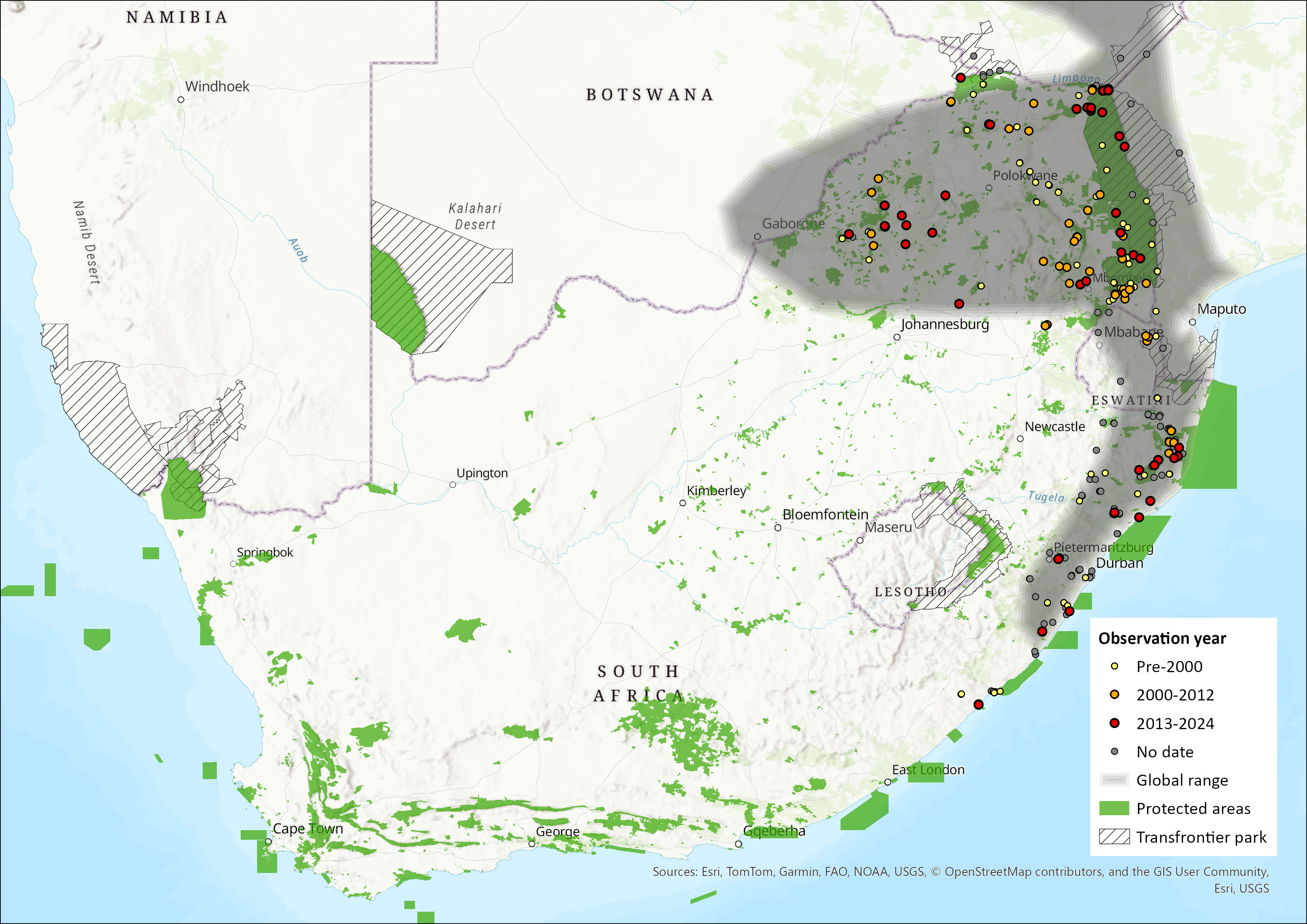Click the Transfrontier park hatched legend symbol
Viewport: 1307px width, 924px height.
click(1114, 836)
